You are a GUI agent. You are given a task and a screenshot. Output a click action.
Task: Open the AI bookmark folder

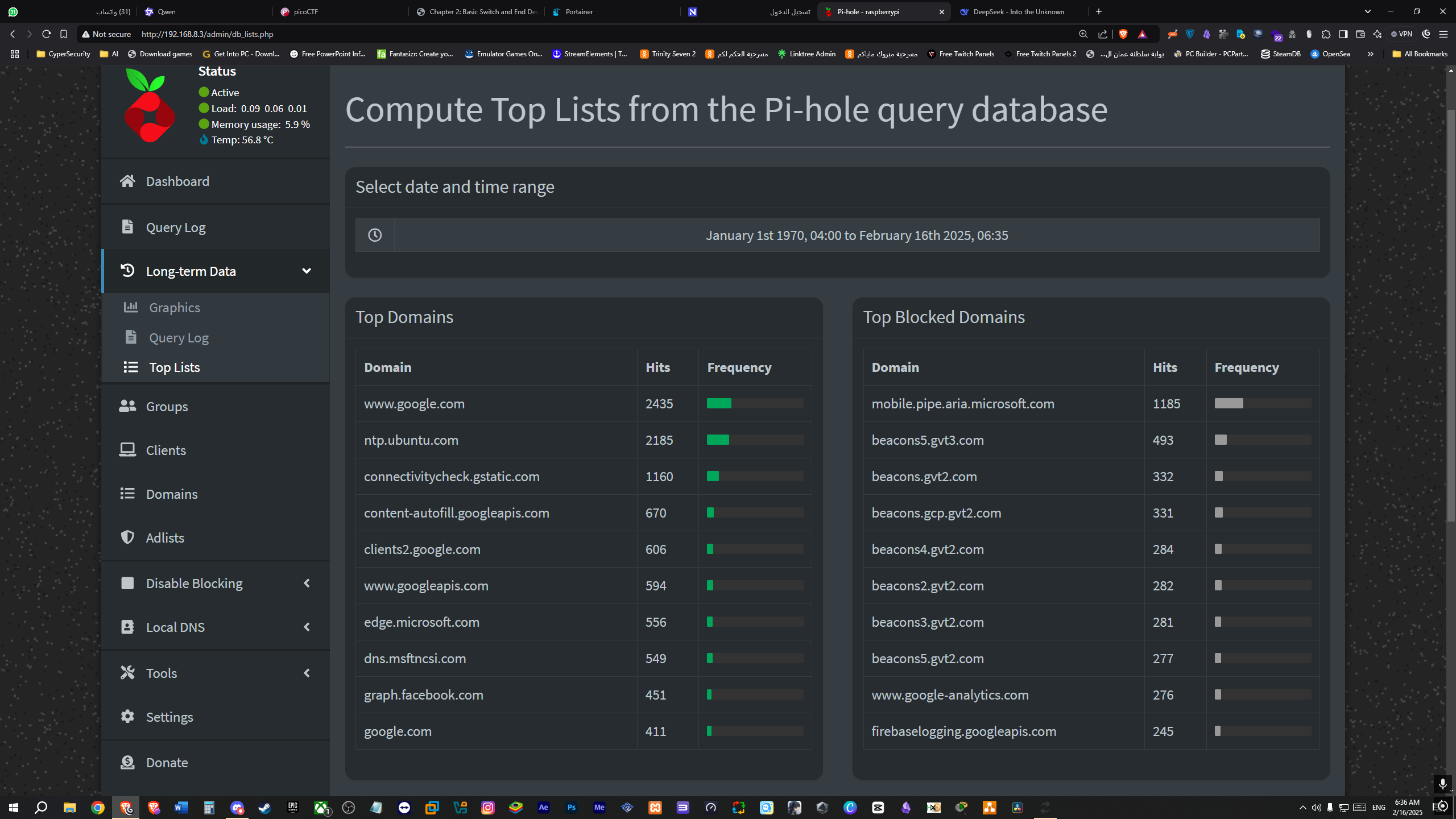click(x=109, y=54)
